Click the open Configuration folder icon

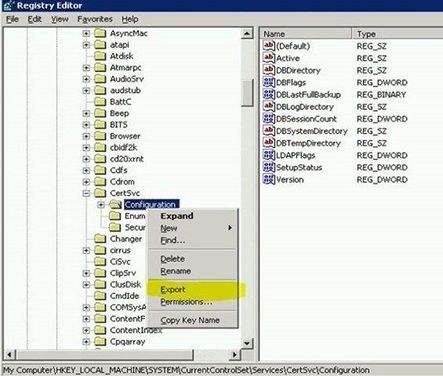[115, 204]
